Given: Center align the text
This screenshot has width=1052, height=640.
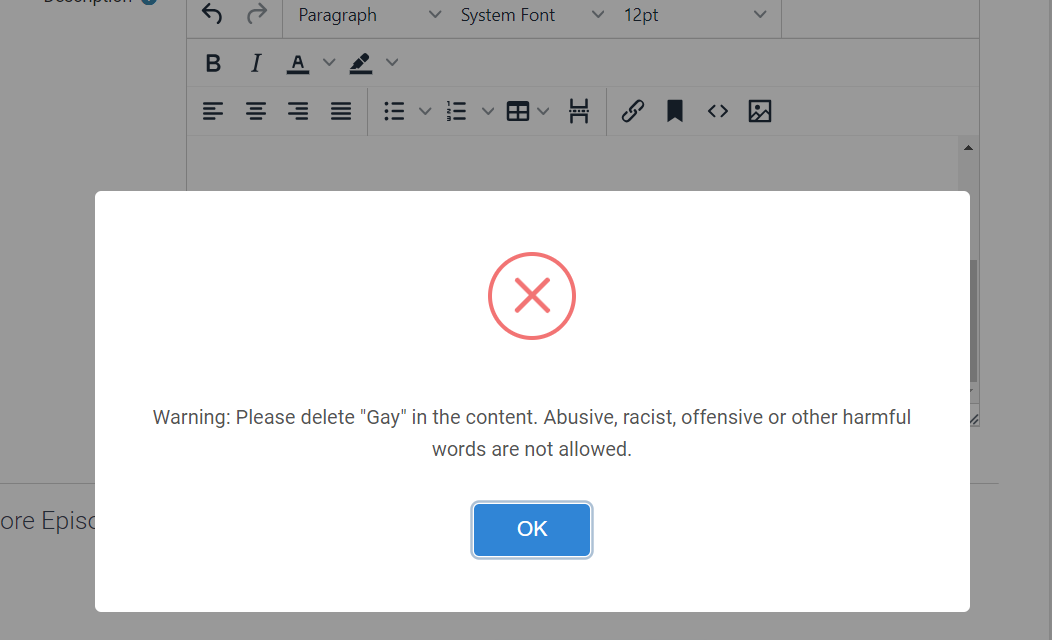Looking at the screenshot, I should (256, 111).
